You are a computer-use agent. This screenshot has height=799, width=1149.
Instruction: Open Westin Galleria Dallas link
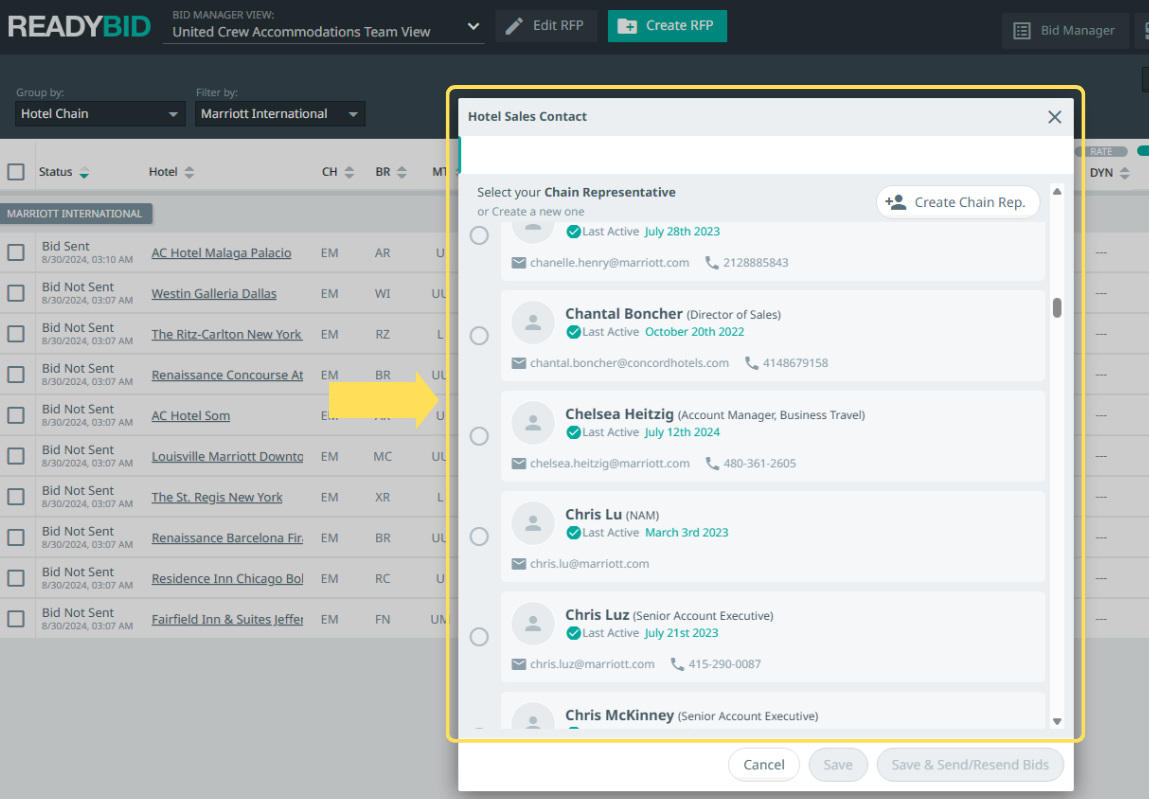pos(214,294)
